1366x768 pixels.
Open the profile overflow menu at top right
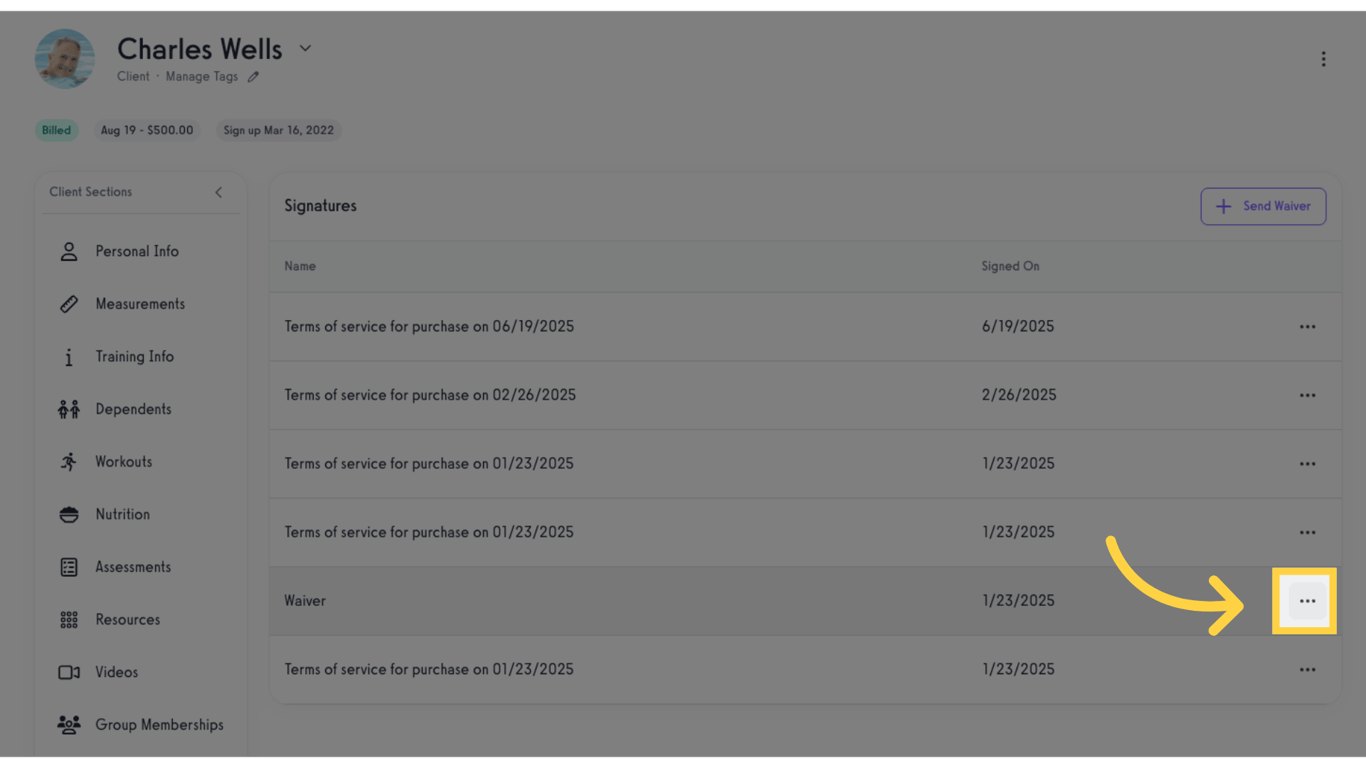(x=1325, y=58)
